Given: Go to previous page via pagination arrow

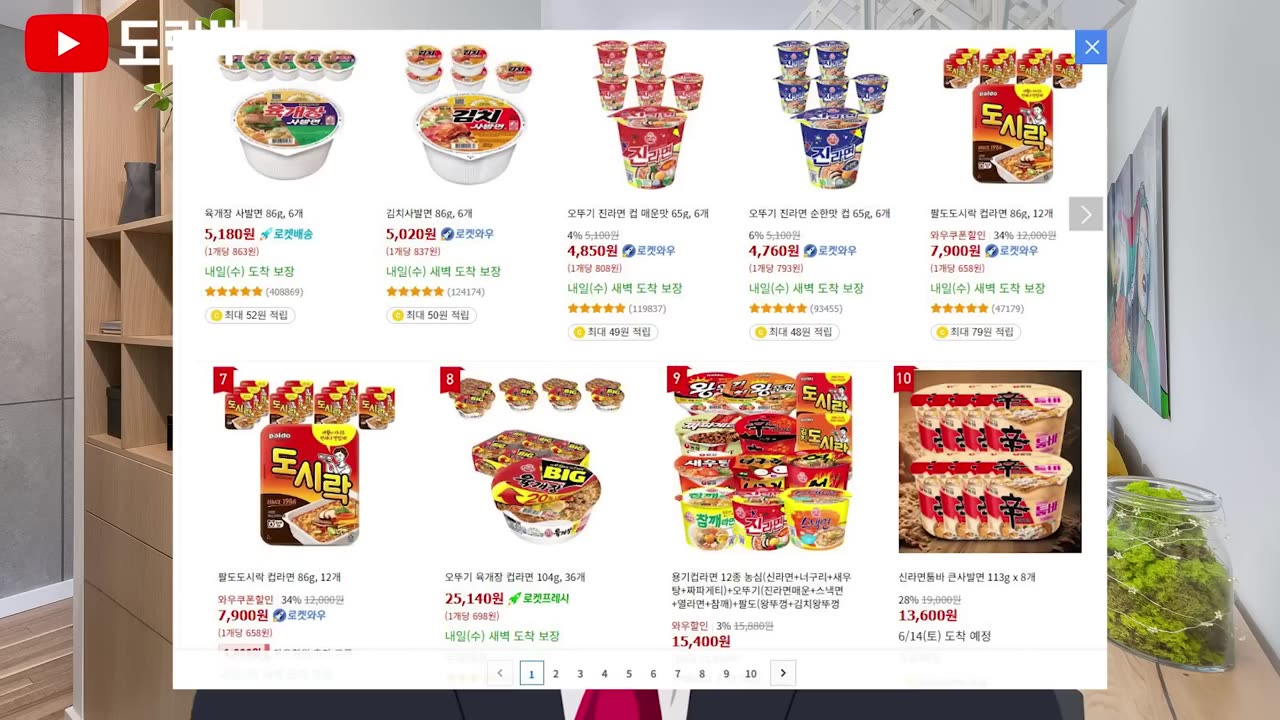Looking at the screenshot, I should (x=500, y=673).
